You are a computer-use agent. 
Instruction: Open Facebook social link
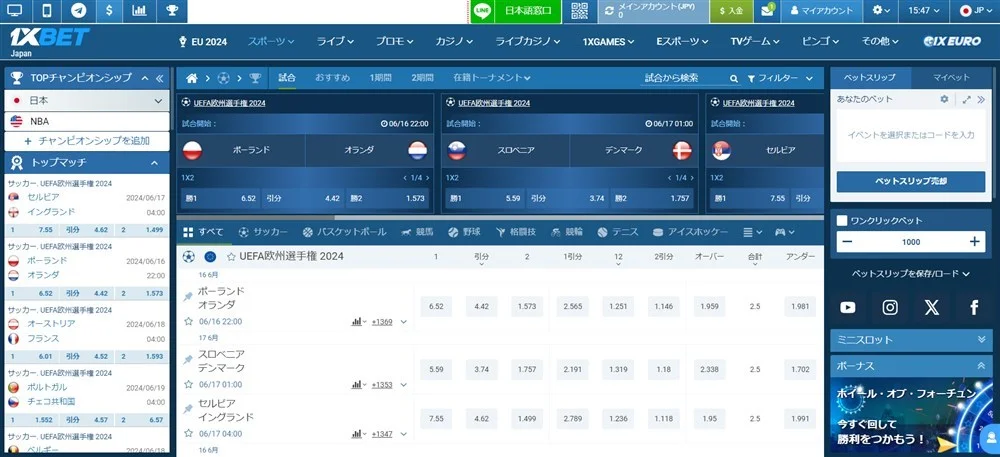coord(974,308)
